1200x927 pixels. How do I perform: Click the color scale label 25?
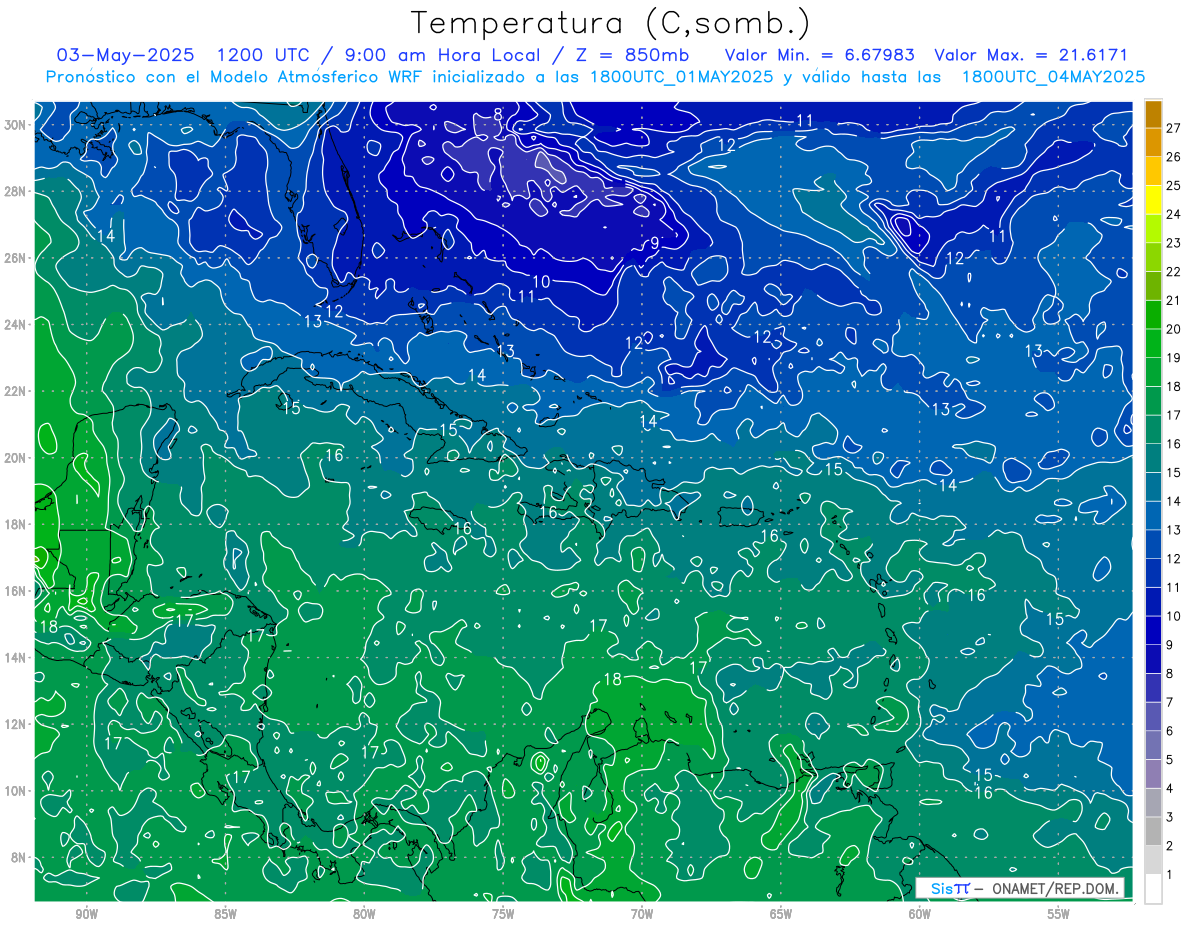(1173, 185)
